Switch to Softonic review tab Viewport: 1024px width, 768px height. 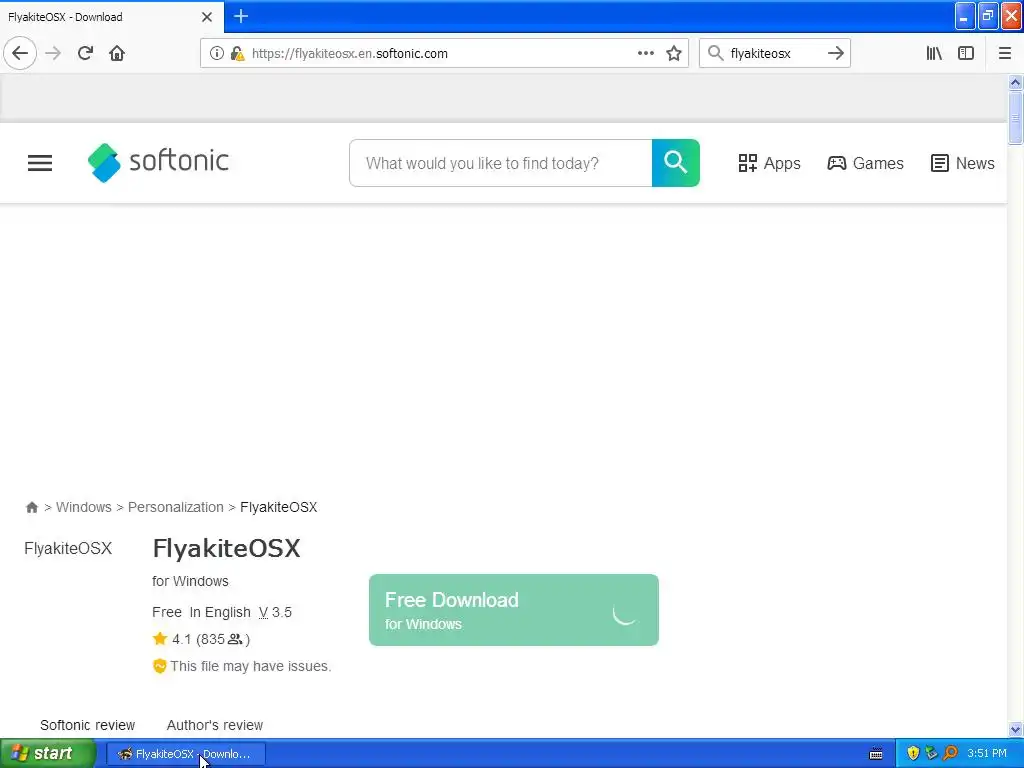point(88,725)
